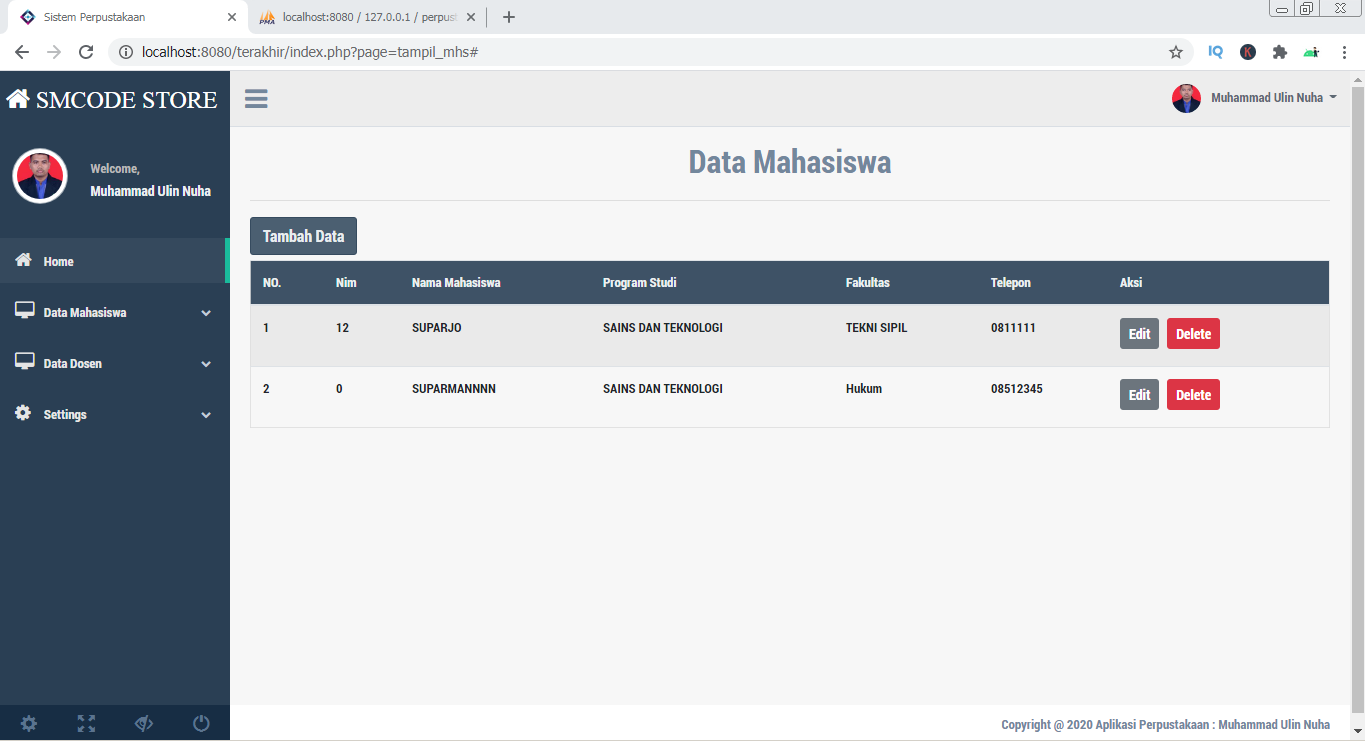Expand the Data Dosen submenu
1365x741 pixels.
coord(206,363)
